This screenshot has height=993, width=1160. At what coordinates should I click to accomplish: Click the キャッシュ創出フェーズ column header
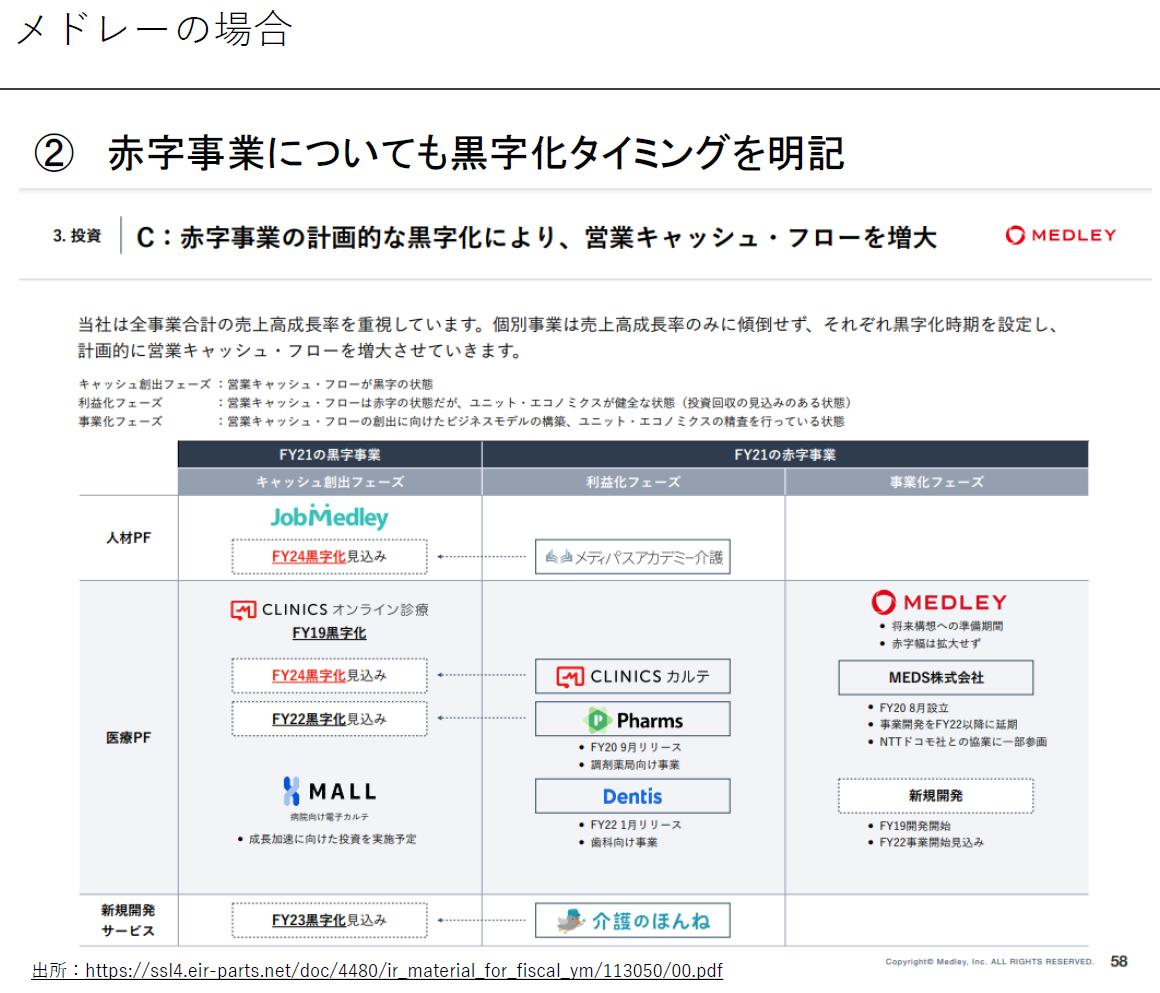[x=330, y=482]
